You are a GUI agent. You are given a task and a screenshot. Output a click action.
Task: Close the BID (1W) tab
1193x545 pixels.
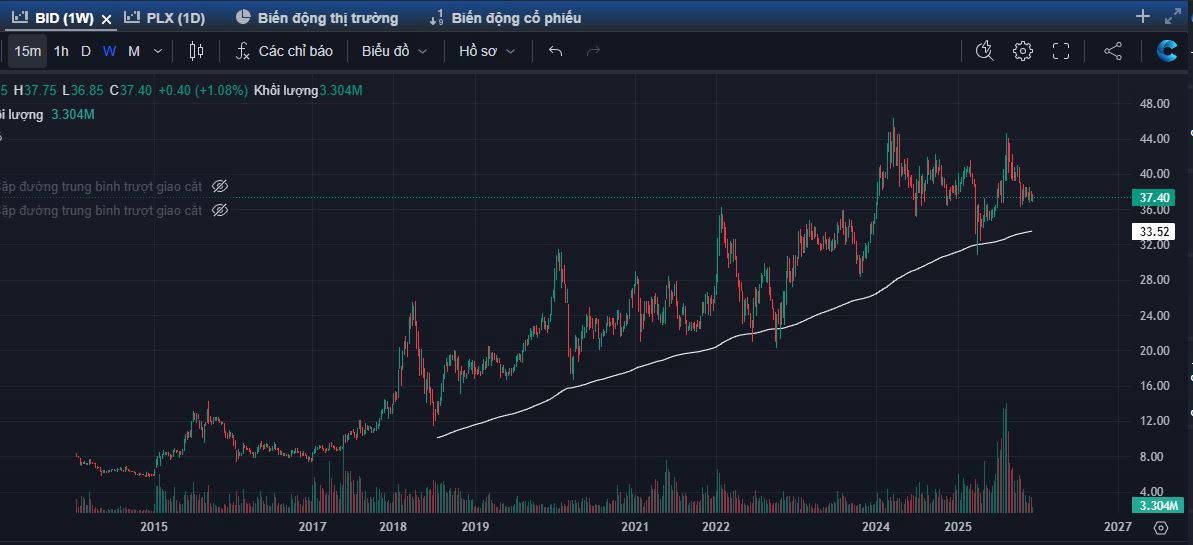[x=106, y=19]
